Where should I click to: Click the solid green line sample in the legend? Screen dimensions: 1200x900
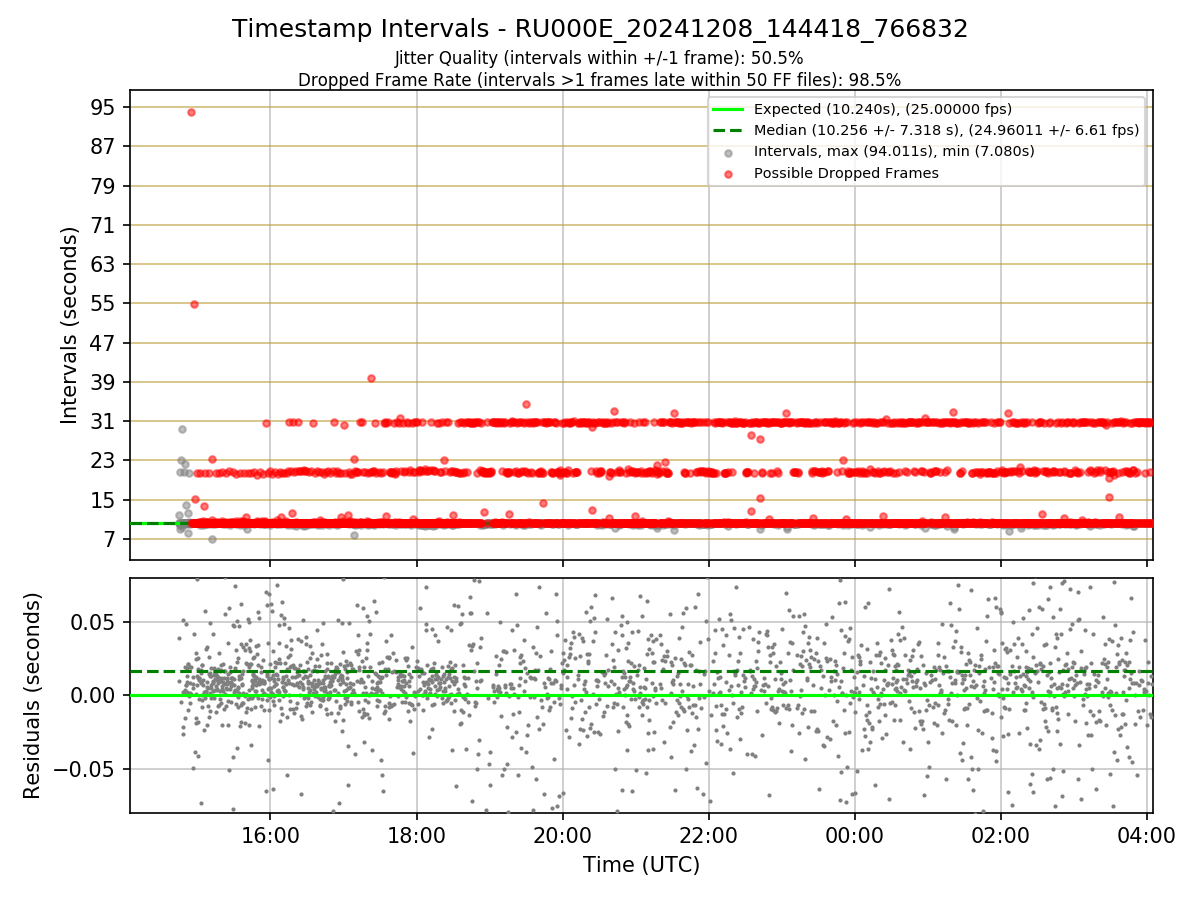click(x=728, y=109)
